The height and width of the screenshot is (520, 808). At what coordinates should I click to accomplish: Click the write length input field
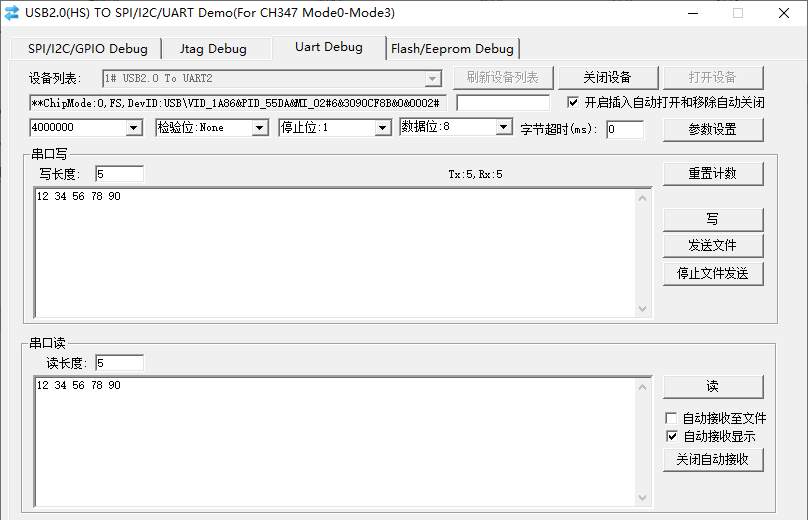[x=118, y=174]
